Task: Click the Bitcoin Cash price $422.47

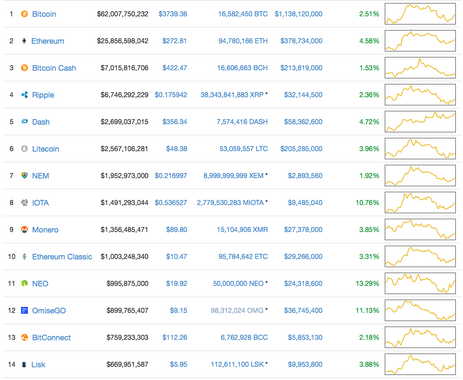Action: click(175, 68)
